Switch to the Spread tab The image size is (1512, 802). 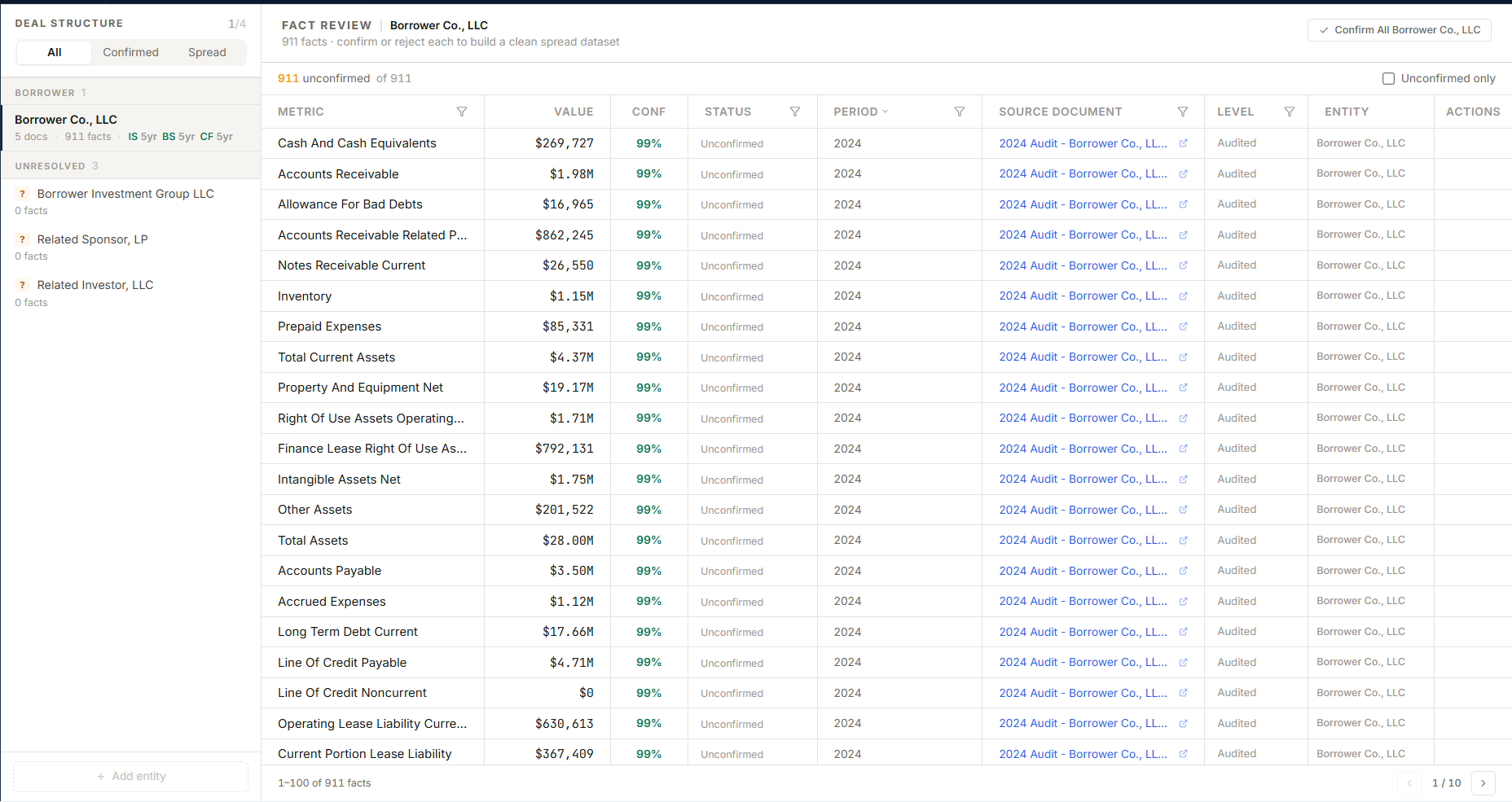(x=207, y=52)
